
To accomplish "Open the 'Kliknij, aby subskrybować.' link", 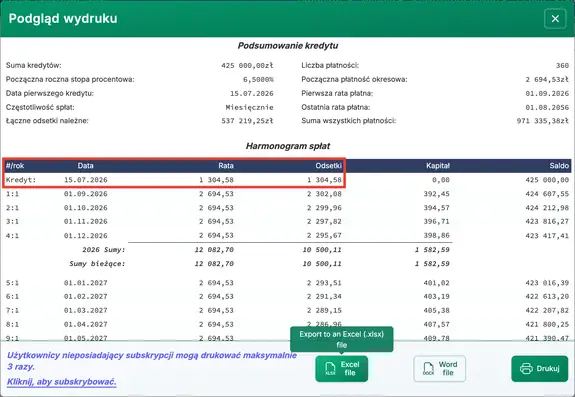I will [x=62, y=382].
